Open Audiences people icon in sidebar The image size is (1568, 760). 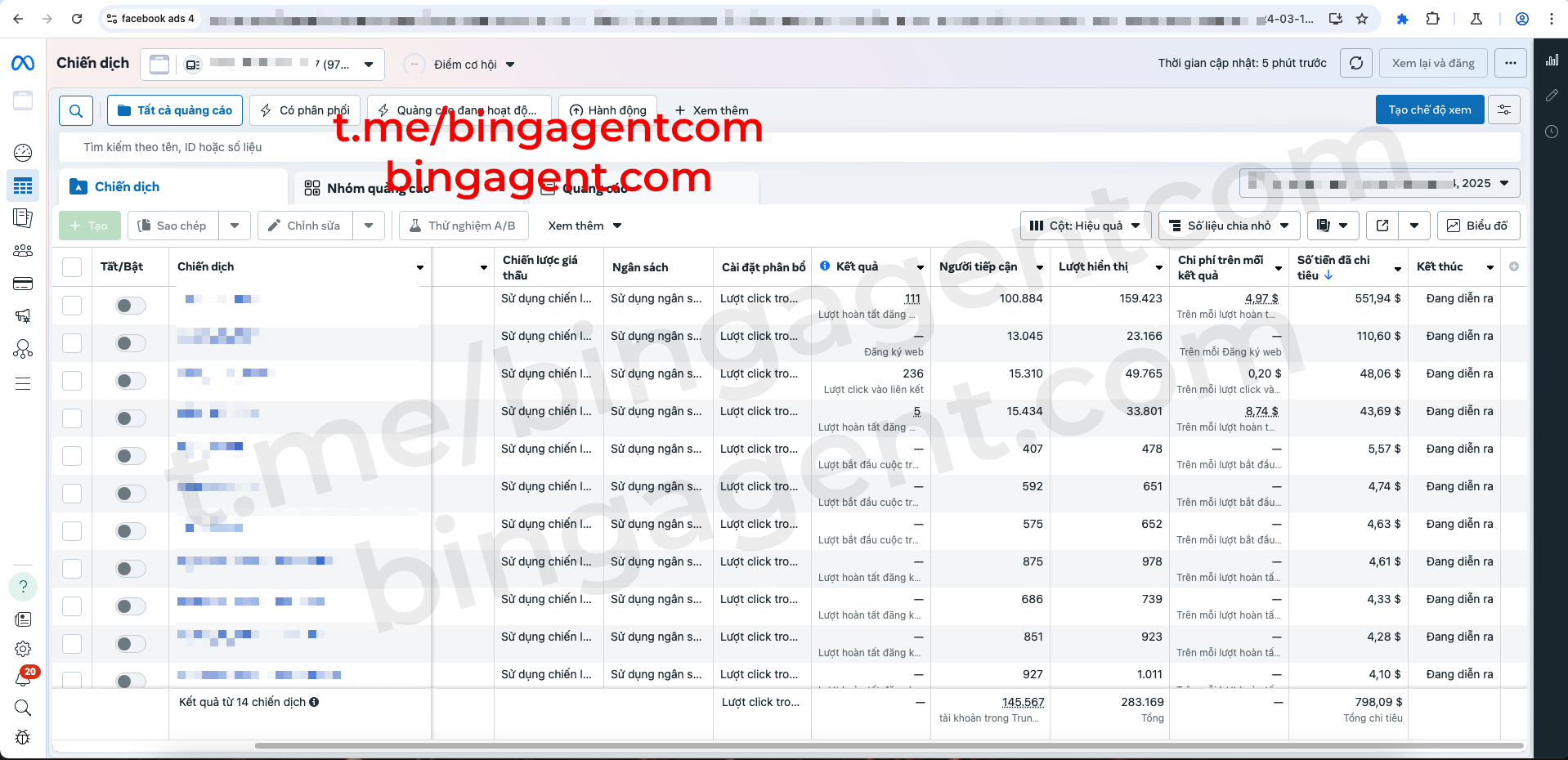(x=23, y=251)
